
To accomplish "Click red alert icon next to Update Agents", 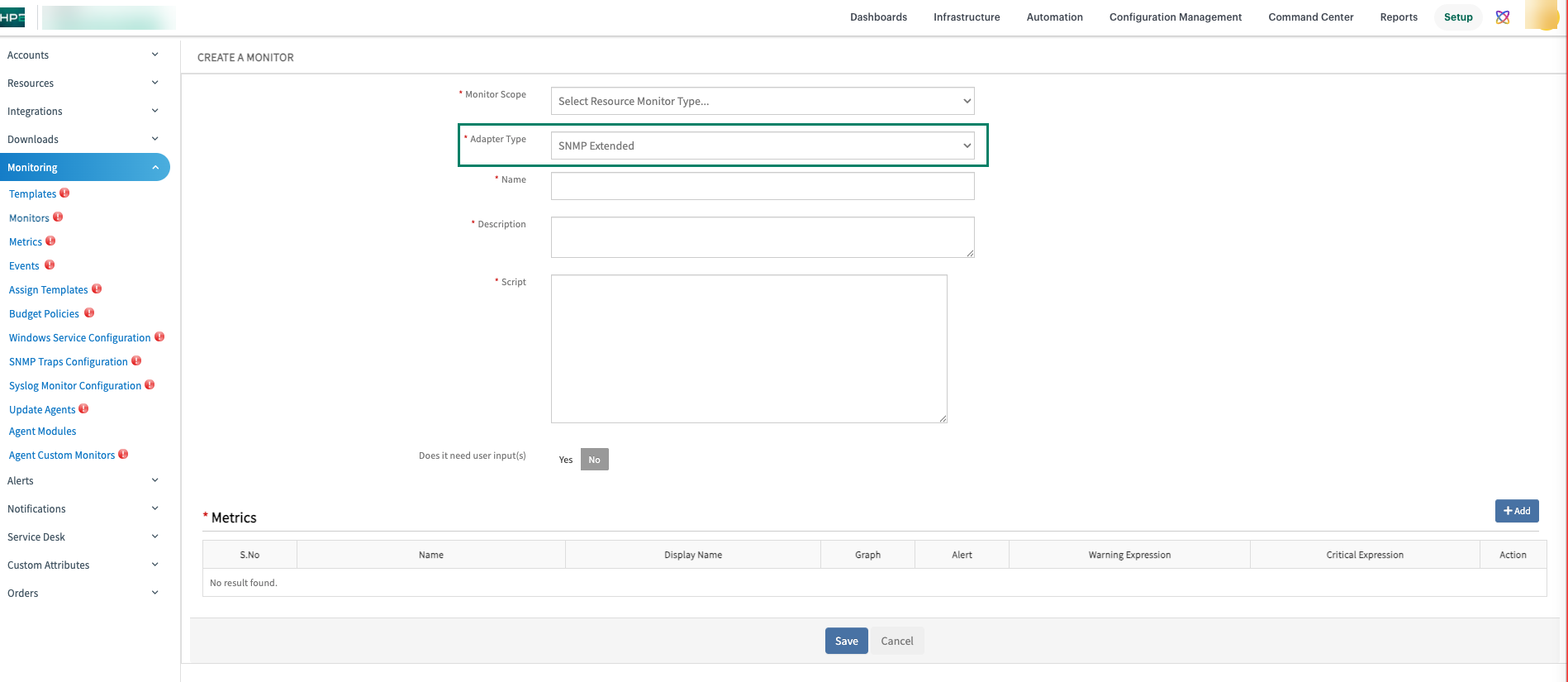I will (83, 409).
